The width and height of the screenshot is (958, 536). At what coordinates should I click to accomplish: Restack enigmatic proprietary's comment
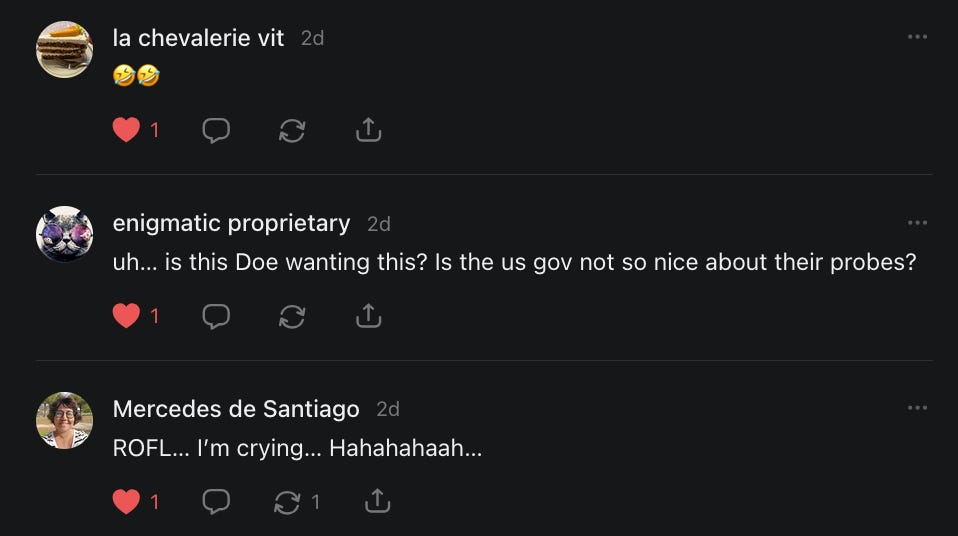click(x=292, y=316)
